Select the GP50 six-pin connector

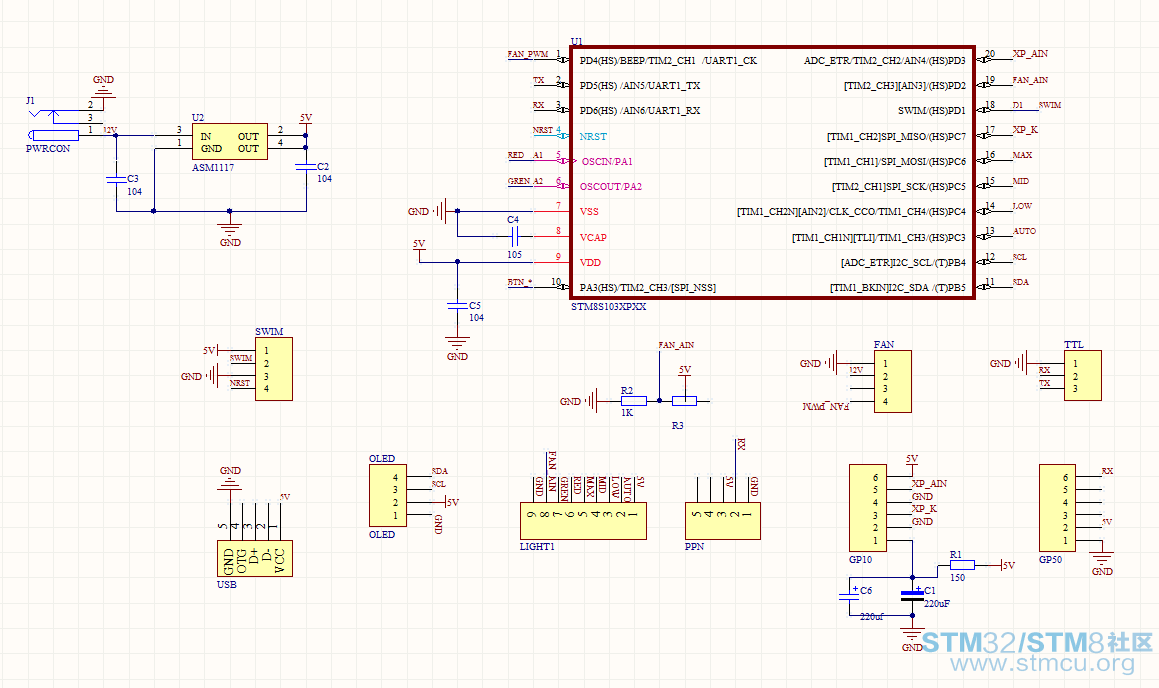1058,508
